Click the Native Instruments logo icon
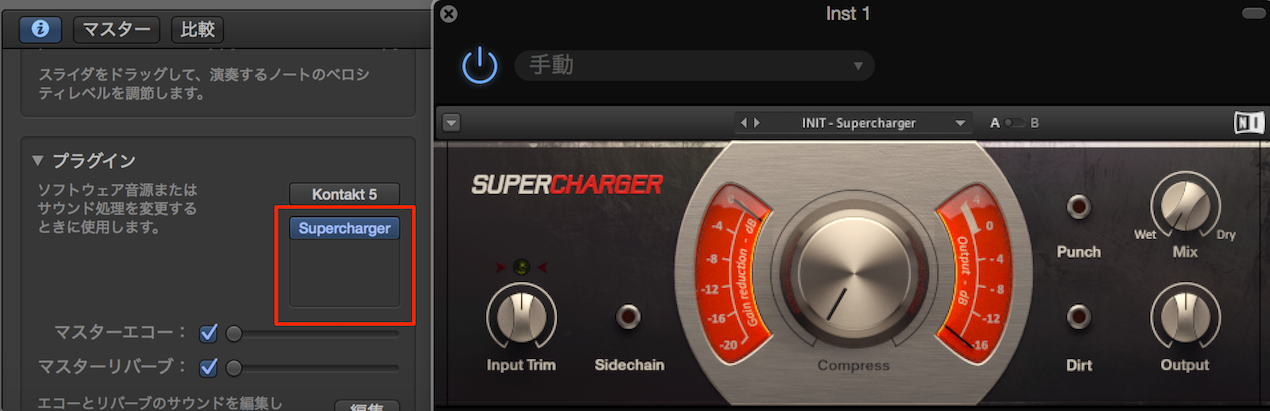Viewport: 1270px width, 411px height. point(1248,123)
